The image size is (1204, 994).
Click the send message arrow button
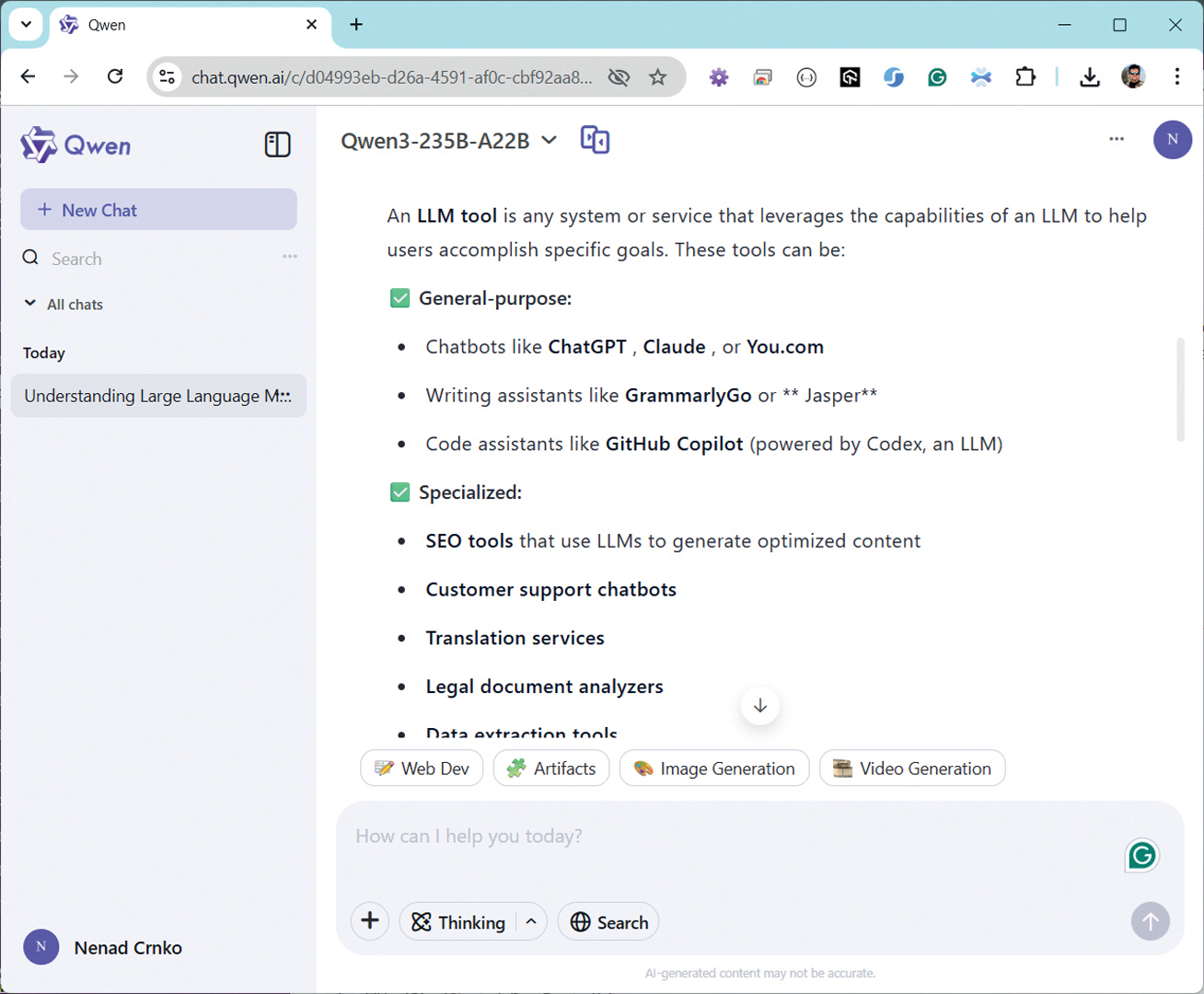pyautogui.click(x=1150, y=921)
